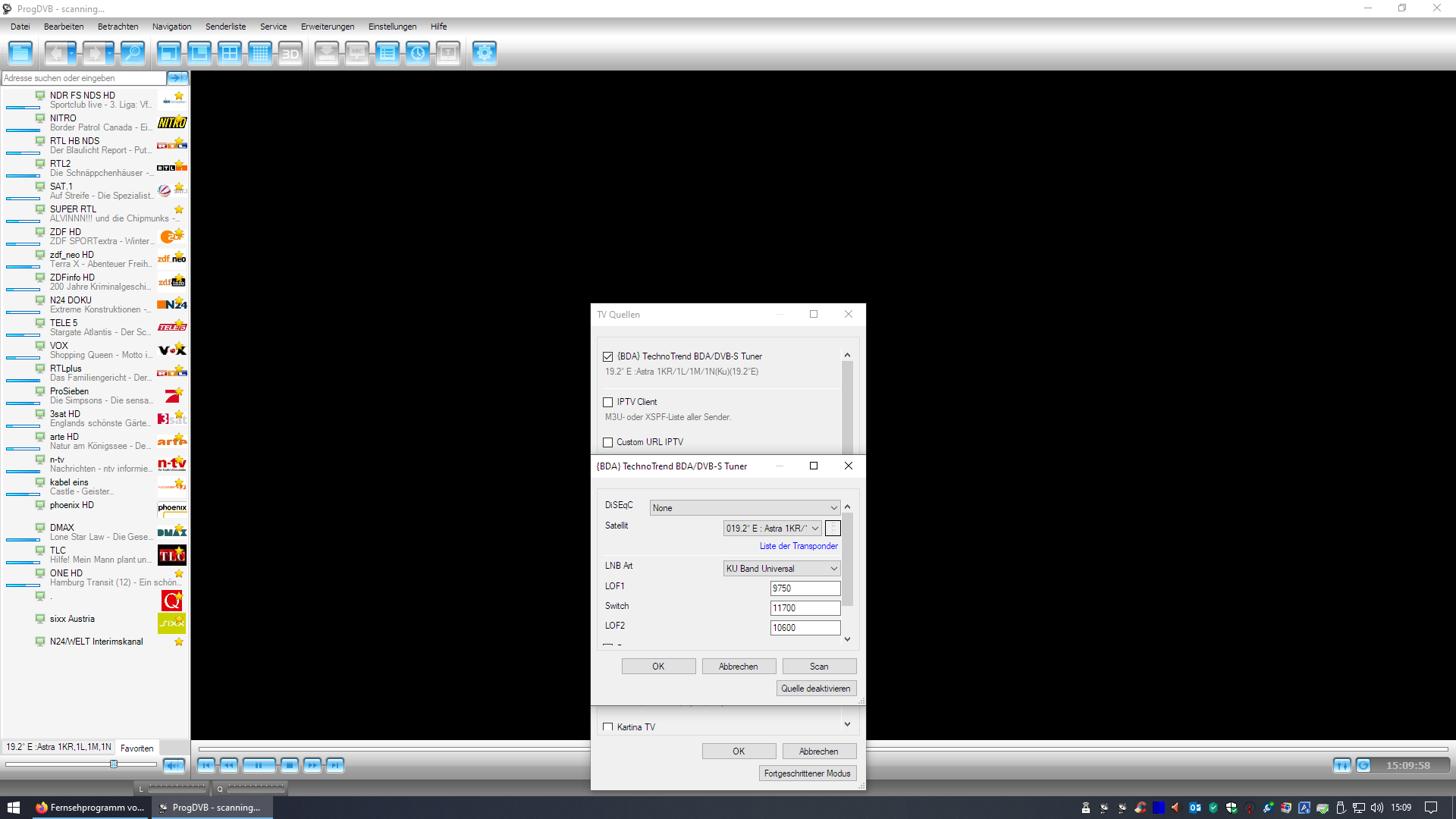Open the folder icon in the toolbar
Viewport: 1456px width, 819px height.
click(20, 53)
